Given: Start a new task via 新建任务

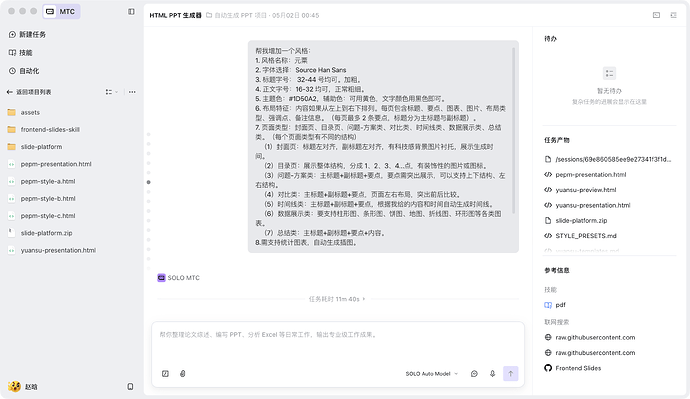Looking at the screenshot, I should click(x=27, y=34).
